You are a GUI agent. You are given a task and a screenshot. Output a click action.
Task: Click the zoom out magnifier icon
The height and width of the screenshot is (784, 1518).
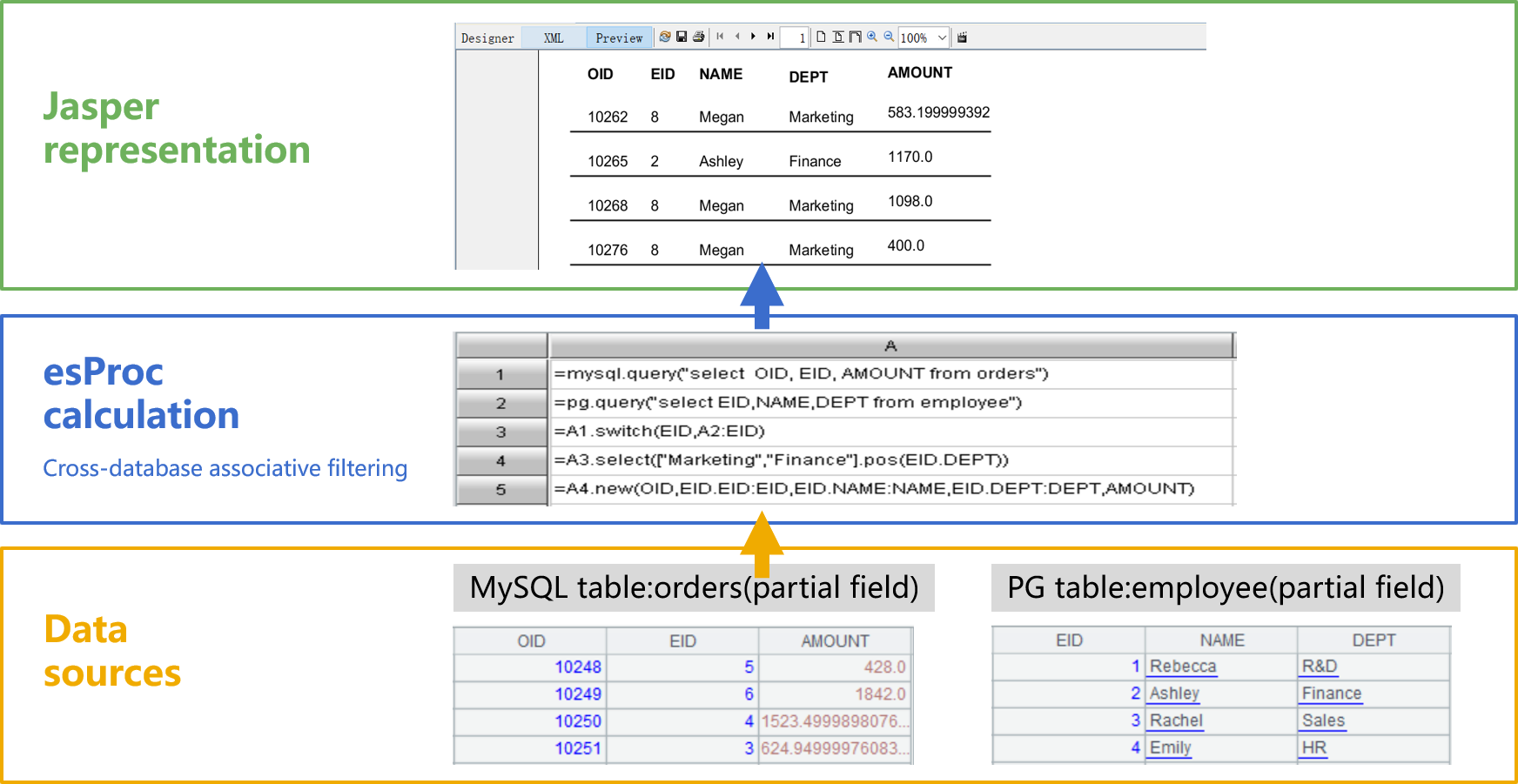(x=889, y=37)
